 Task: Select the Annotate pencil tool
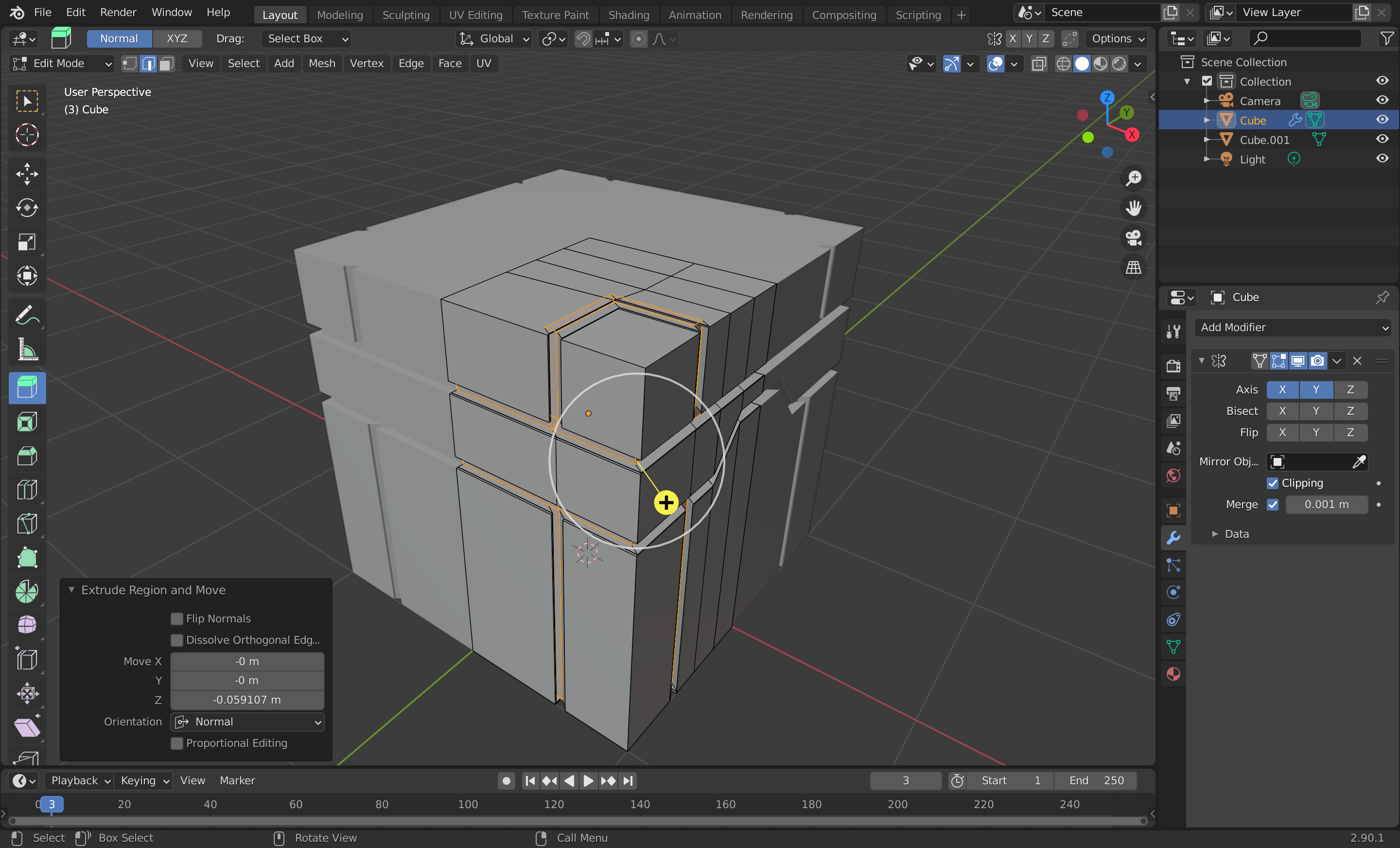27,315
